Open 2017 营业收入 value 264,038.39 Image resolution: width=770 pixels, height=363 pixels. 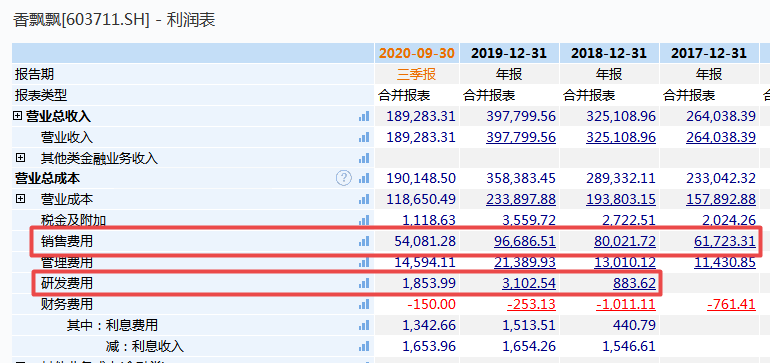click(x=721, y=138)
